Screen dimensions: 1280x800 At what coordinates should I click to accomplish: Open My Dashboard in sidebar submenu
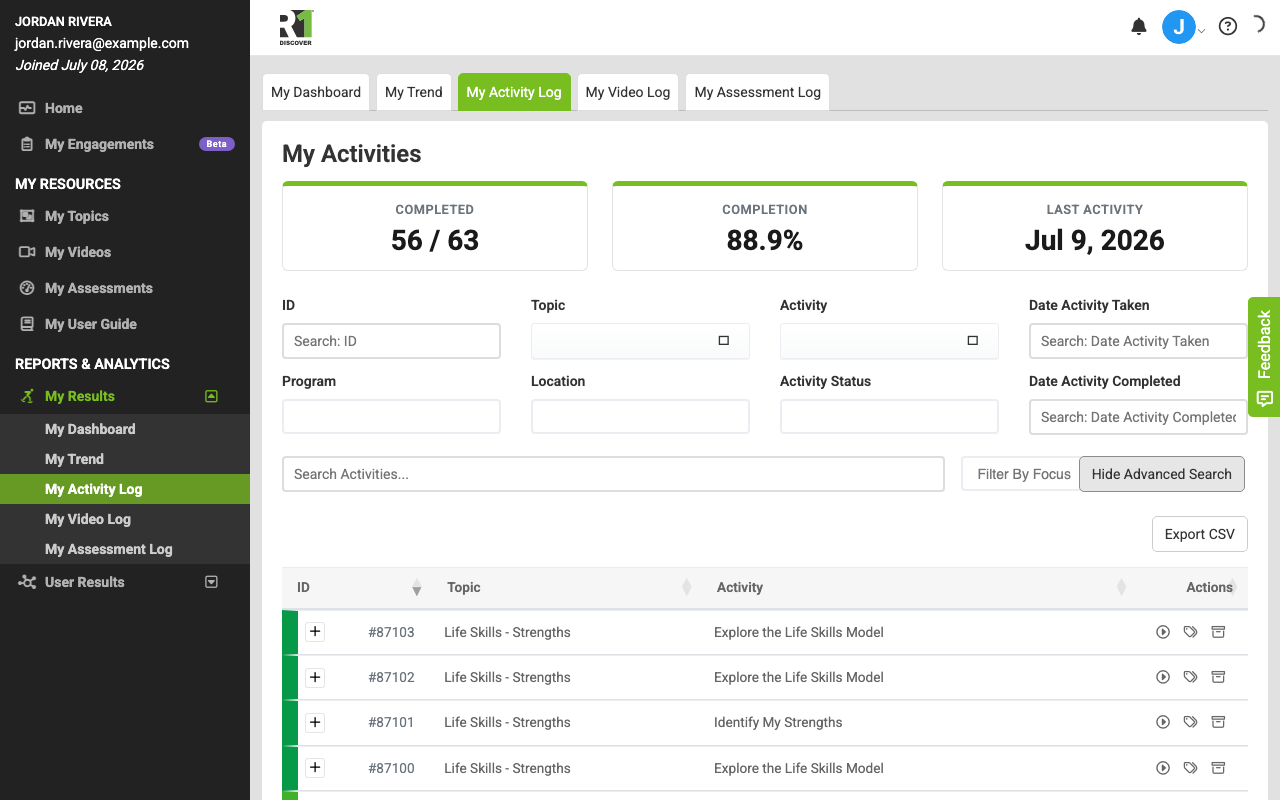[x=90, y=429]
